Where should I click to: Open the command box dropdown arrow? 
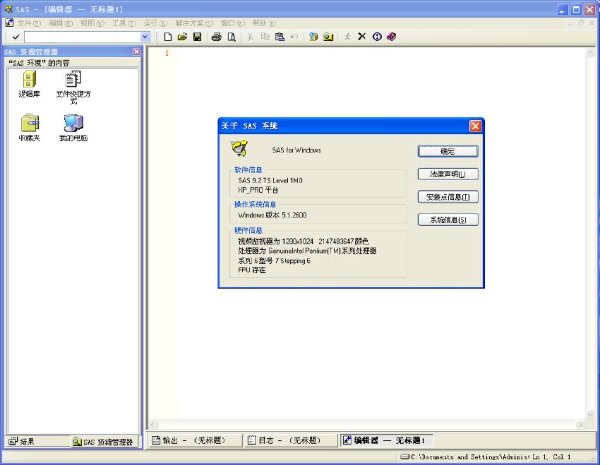tap(145, 37)
